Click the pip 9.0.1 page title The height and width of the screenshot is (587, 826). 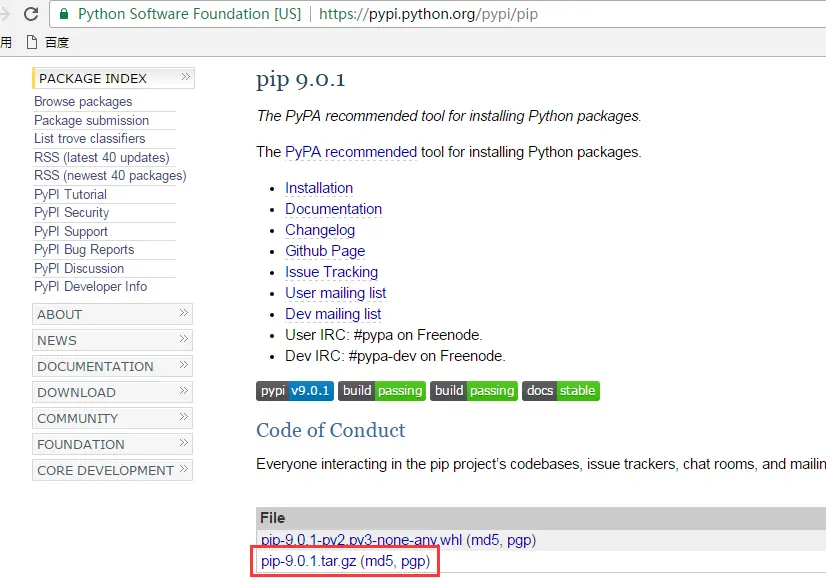(301, 80)
